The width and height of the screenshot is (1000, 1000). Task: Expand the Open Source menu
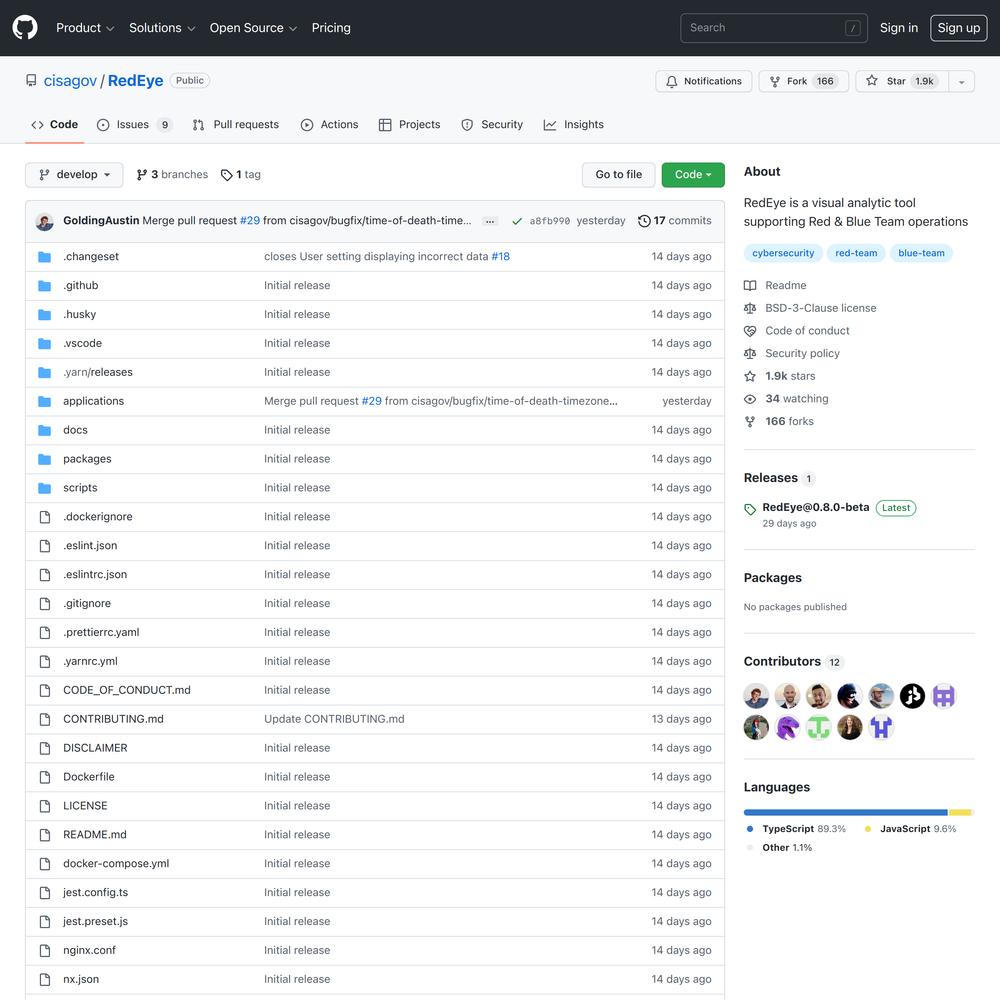[253, 28]
